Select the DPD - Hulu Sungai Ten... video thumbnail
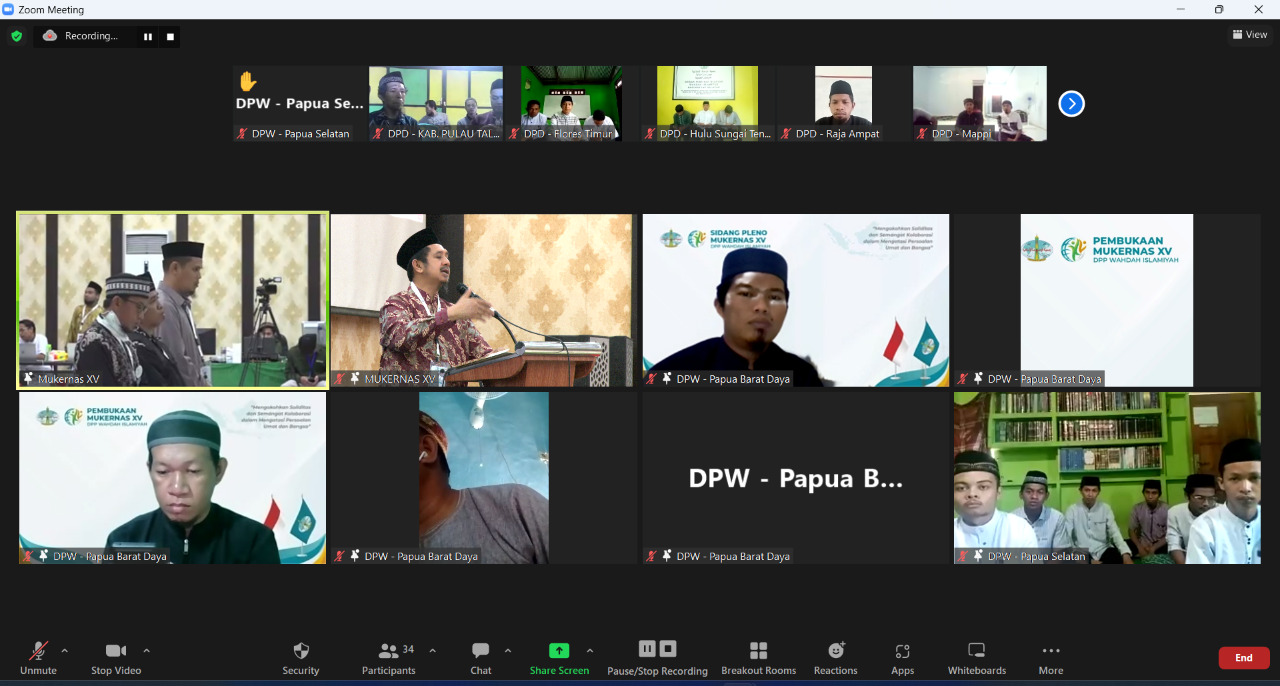This screenshot has height=686, width=1280. point(708,104)
